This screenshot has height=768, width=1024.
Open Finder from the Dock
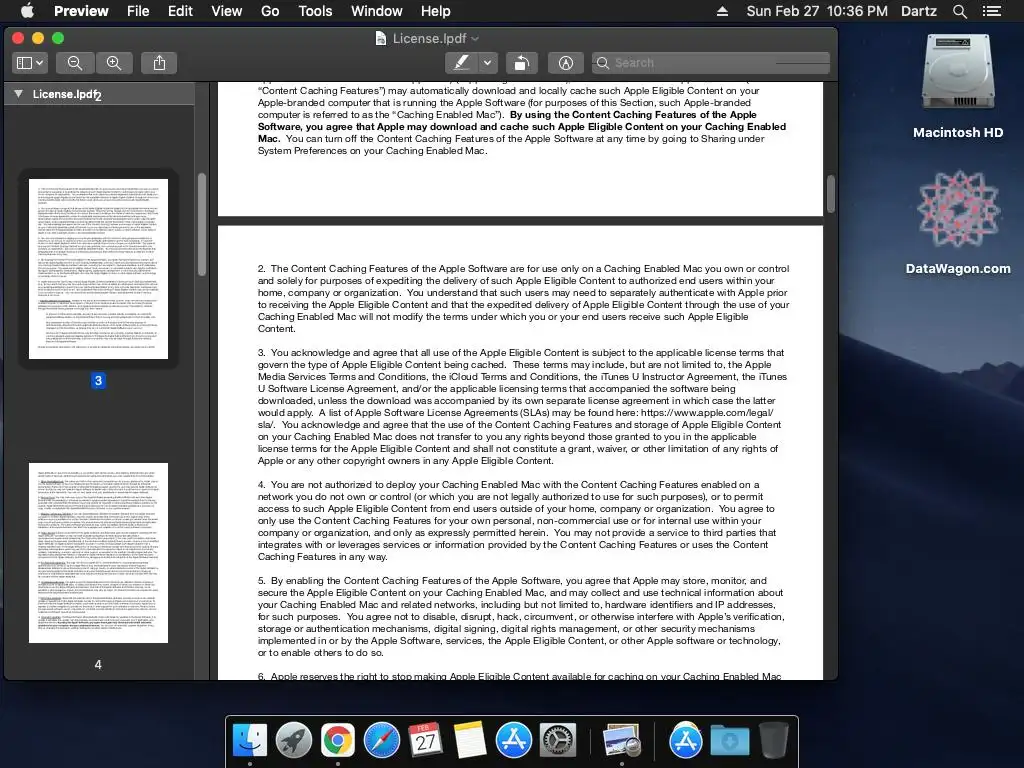250,740
